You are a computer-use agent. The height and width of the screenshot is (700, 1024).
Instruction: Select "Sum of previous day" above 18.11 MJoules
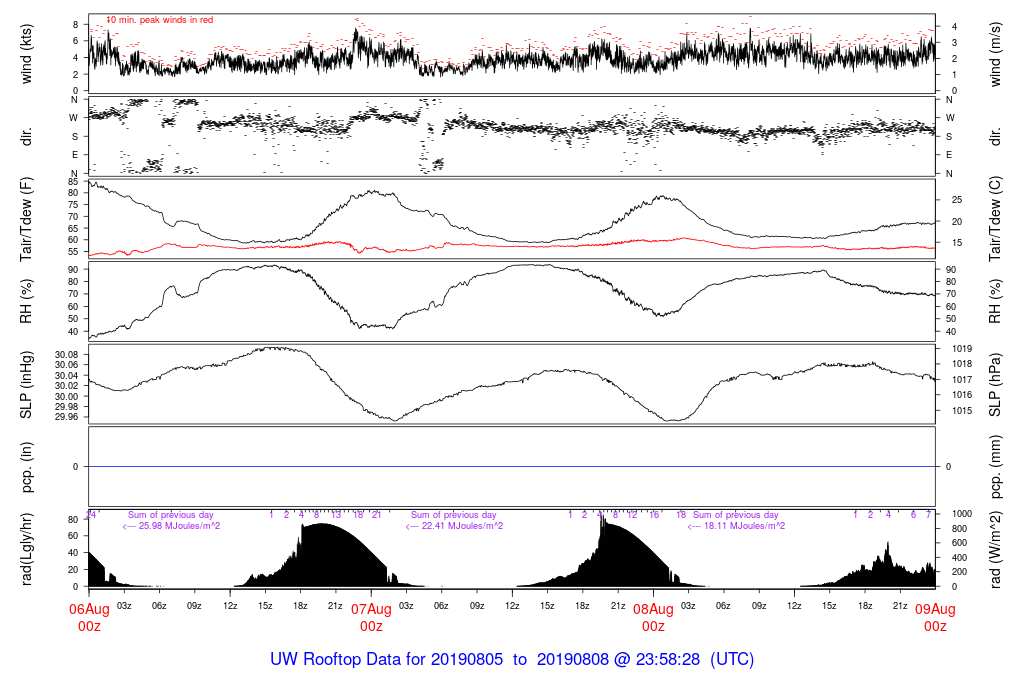(735, 515)
